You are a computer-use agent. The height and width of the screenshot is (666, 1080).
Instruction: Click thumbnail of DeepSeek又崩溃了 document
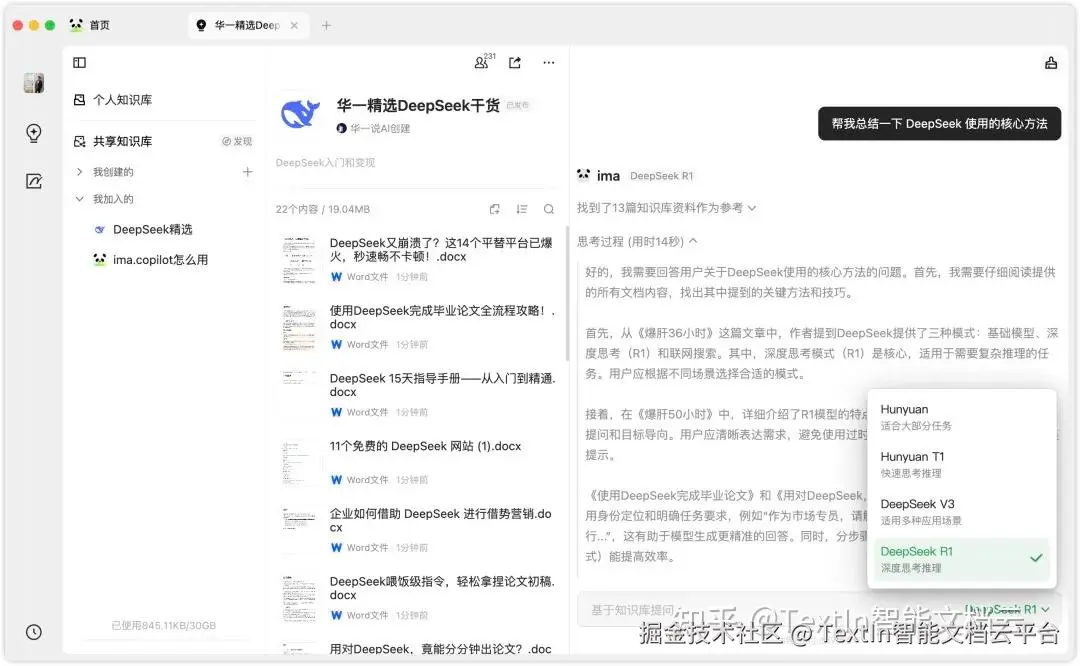(299, 260)
